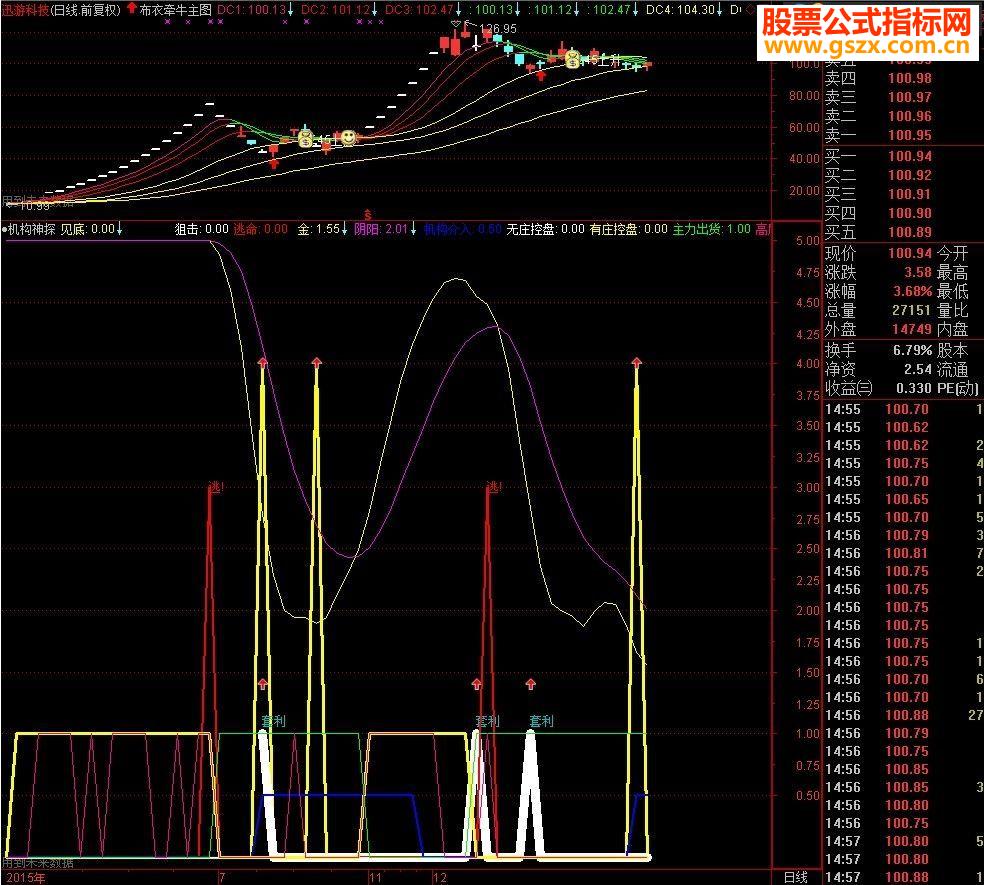
Task: Click the second 逃! sell signal label
Action: [x=495, y=487]
